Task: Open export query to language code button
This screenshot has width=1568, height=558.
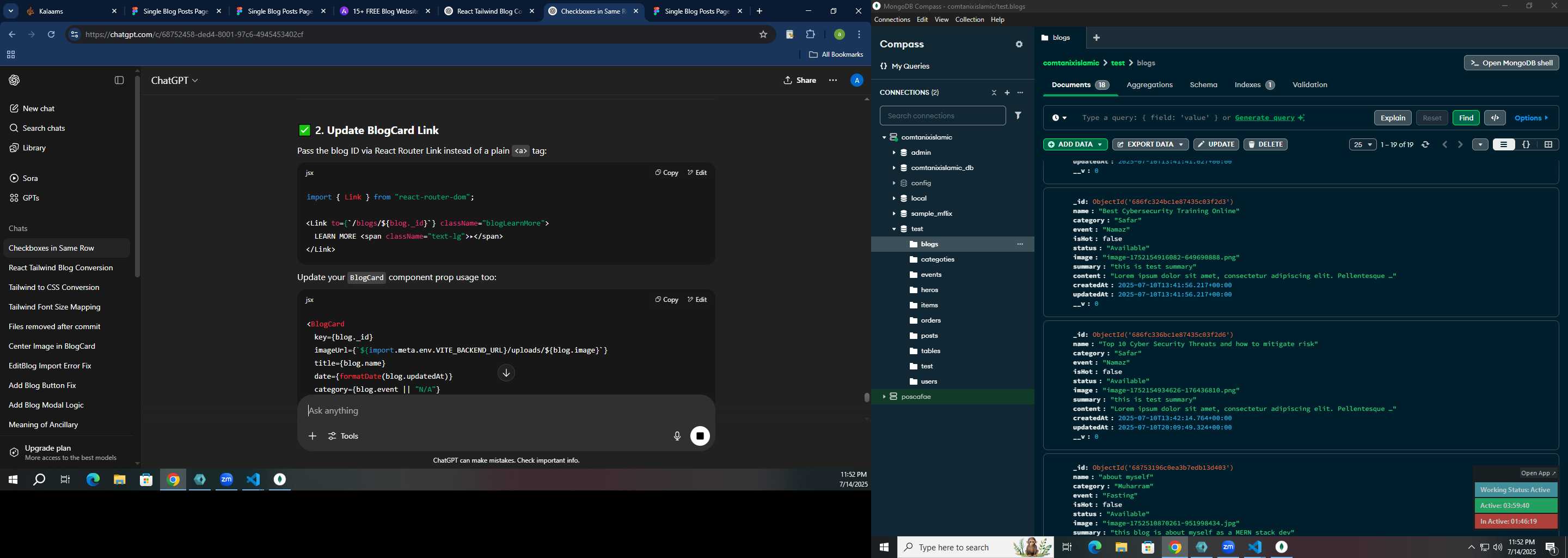Action: point(1495,118)
